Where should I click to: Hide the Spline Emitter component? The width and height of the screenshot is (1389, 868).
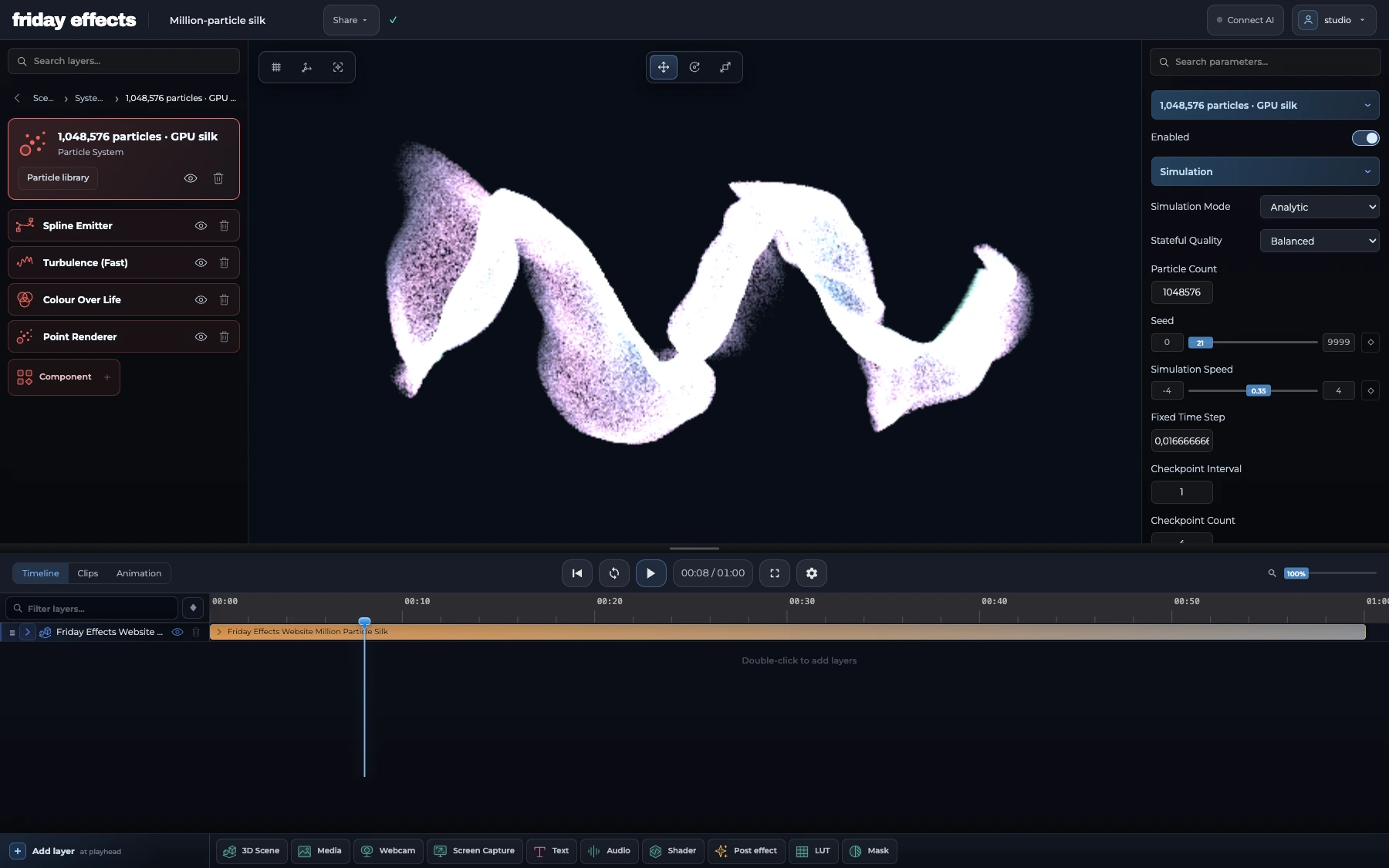[201, 226]
